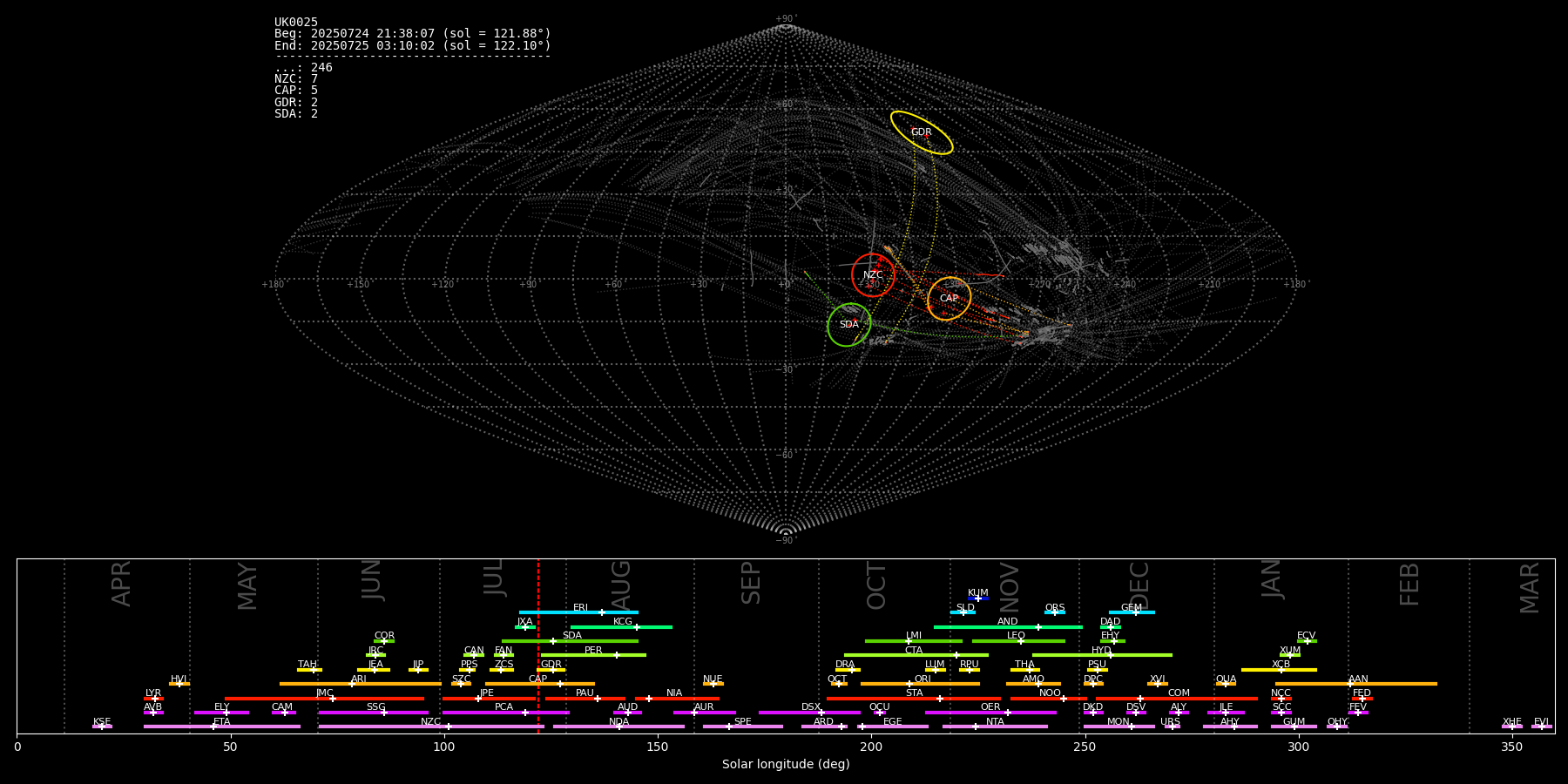The height and width of the screenshot is (784, 1568).
Task: Click the ETA shower bar in timeline
Action: 222,727
